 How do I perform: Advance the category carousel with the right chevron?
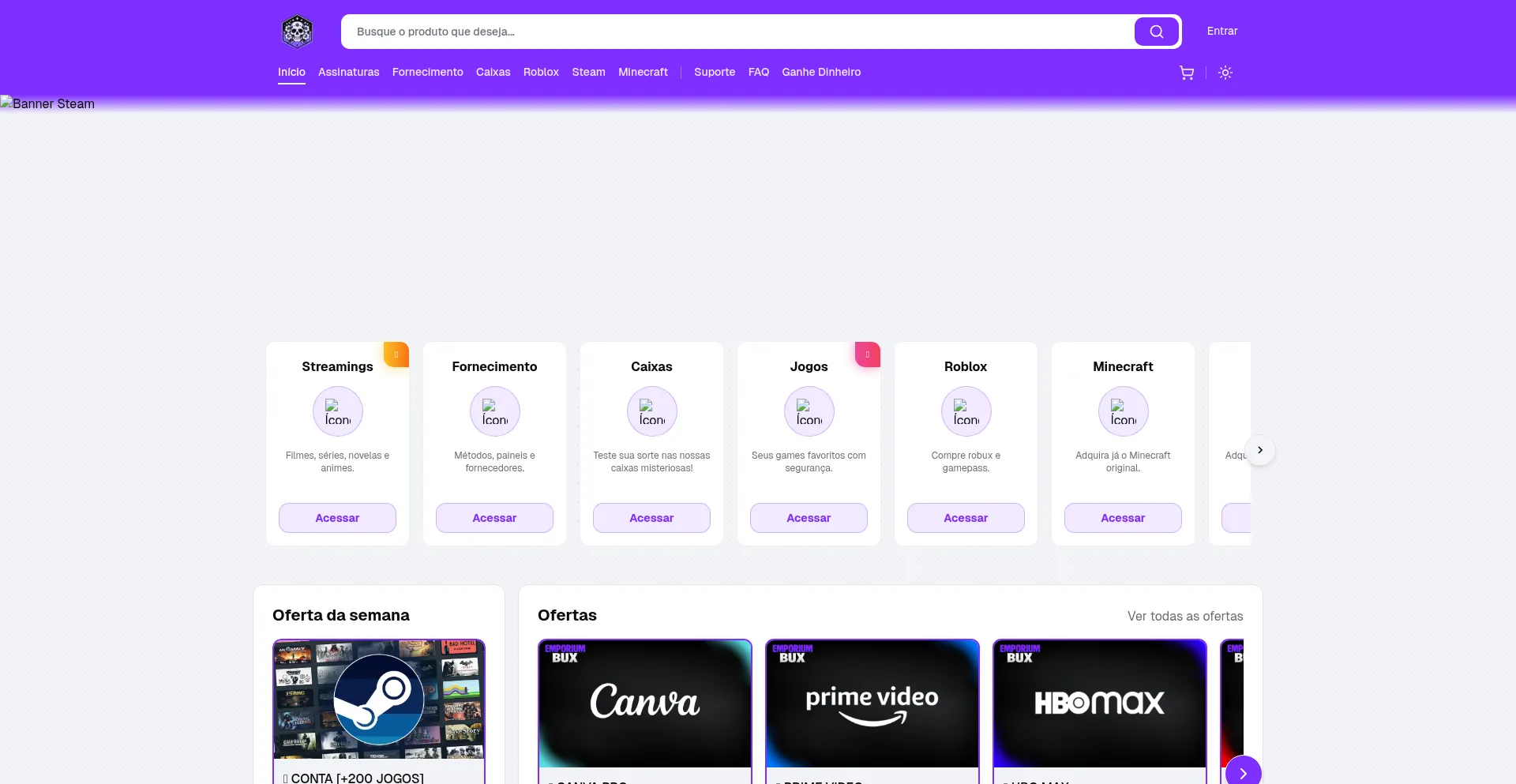pos(1260,450)
